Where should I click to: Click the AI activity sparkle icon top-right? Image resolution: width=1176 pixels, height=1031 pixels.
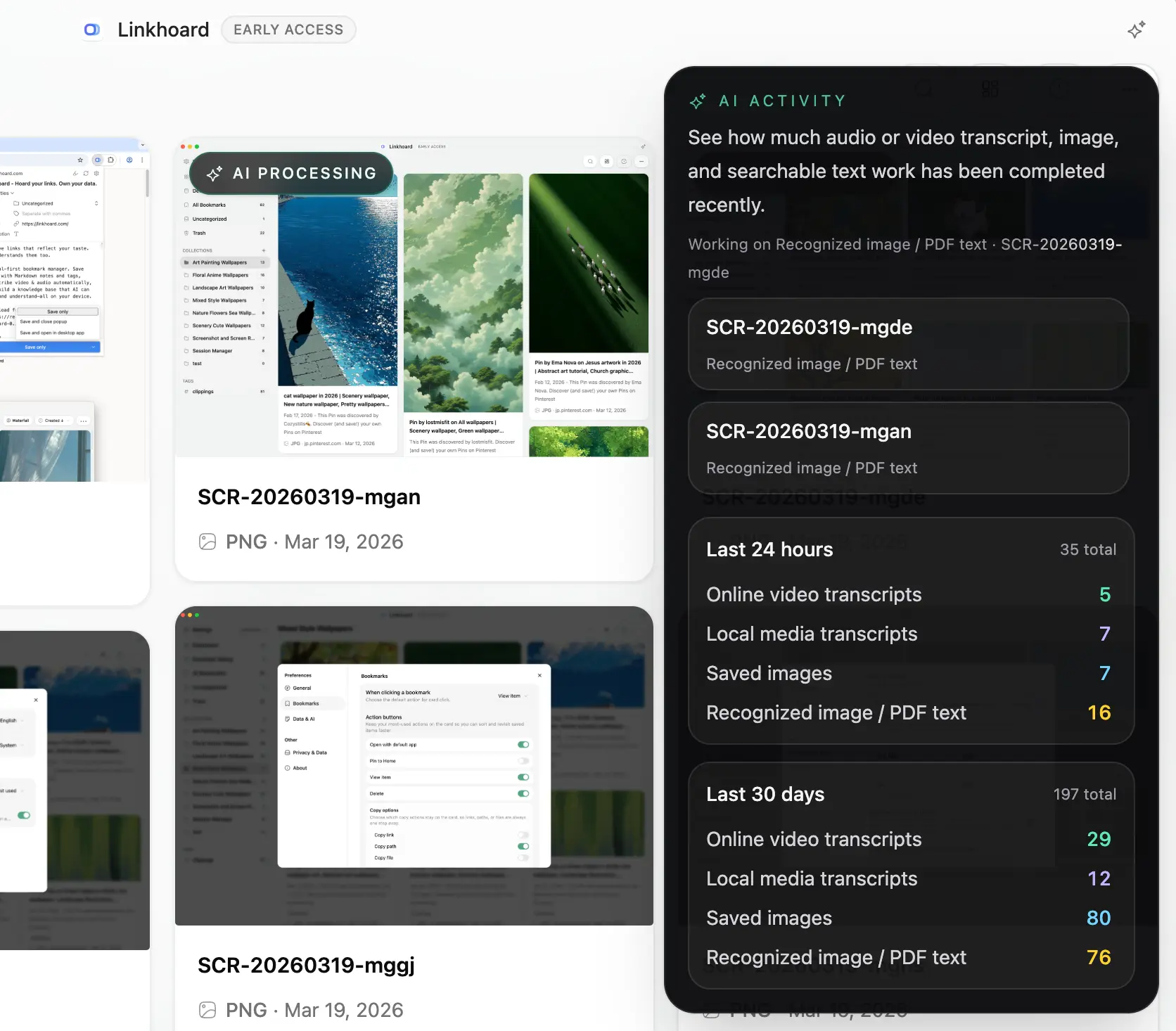(1136, 30)
